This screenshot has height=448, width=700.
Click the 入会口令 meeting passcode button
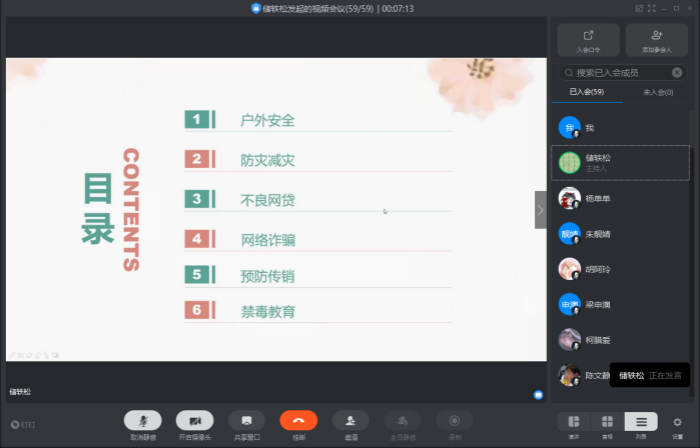pyautogui.click(x=588, y=39)
